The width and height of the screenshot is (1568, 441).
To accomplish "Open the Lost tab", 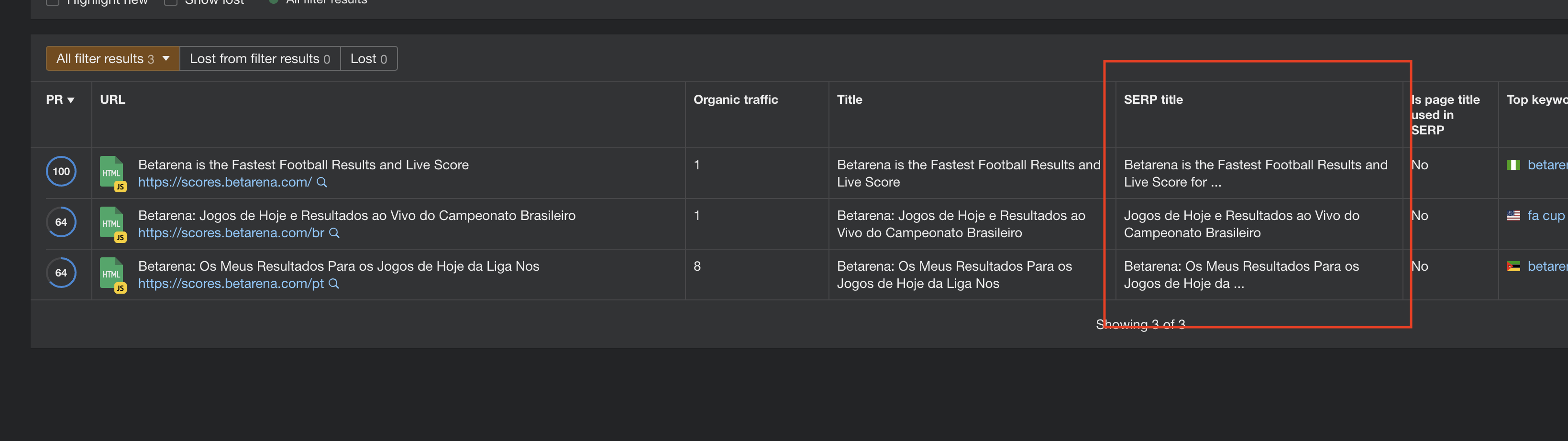I will pos(368,58).
